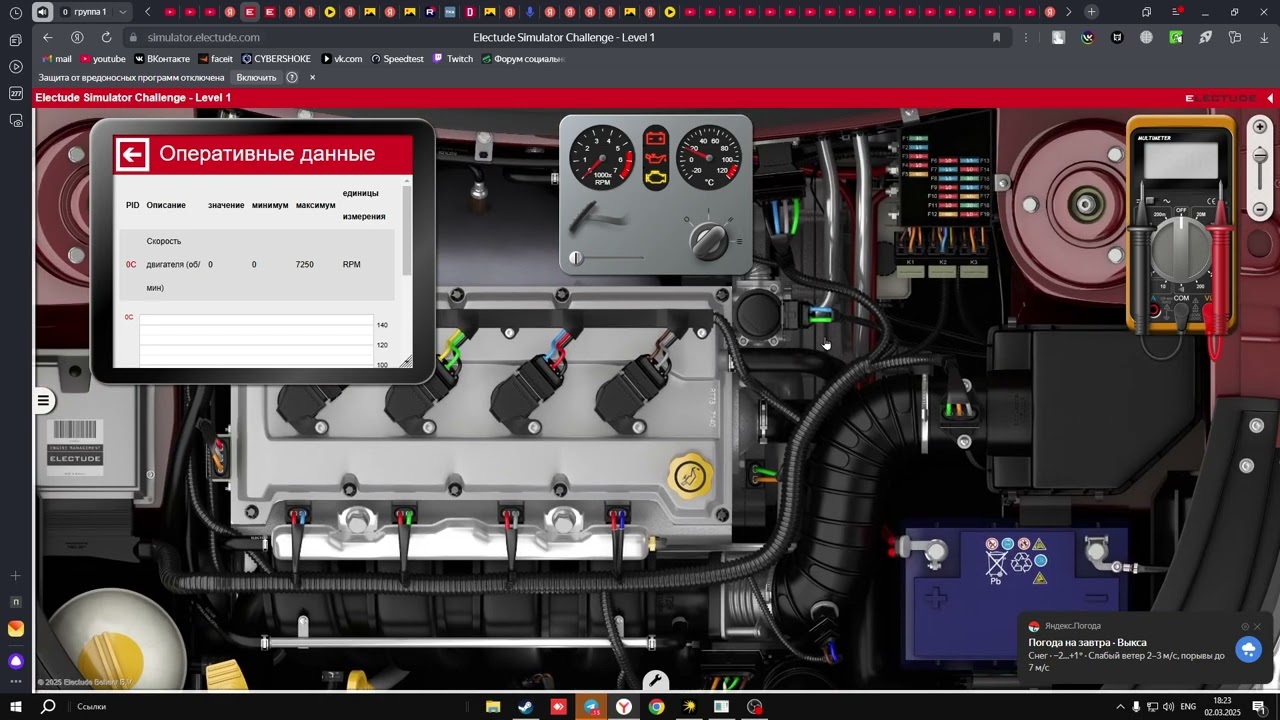This screenshot has height=720, width=1280.
Task: Bookmark this page
Action: point(996,37)
